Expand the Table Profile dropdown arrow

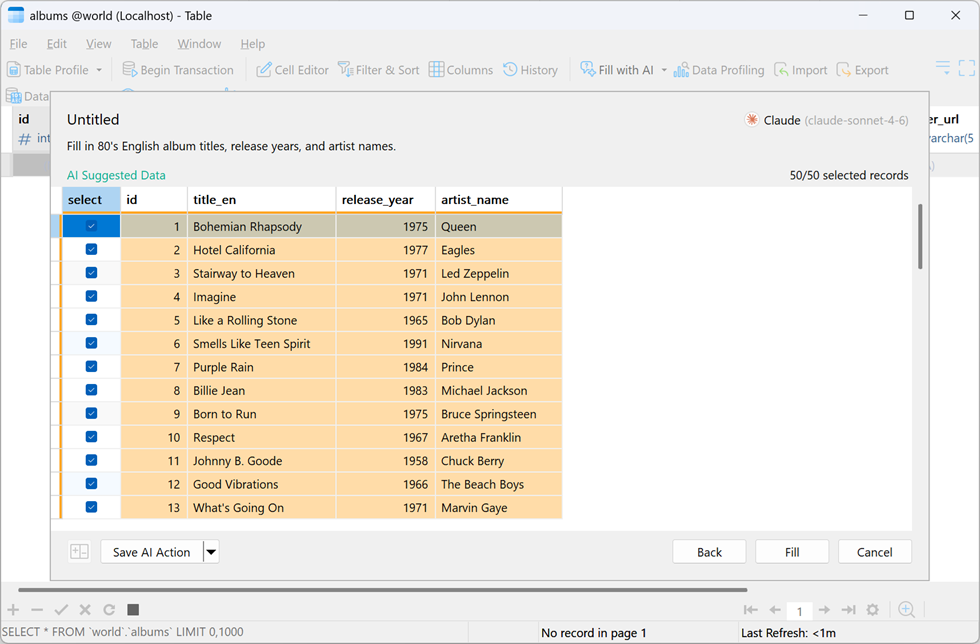(99, 70)
